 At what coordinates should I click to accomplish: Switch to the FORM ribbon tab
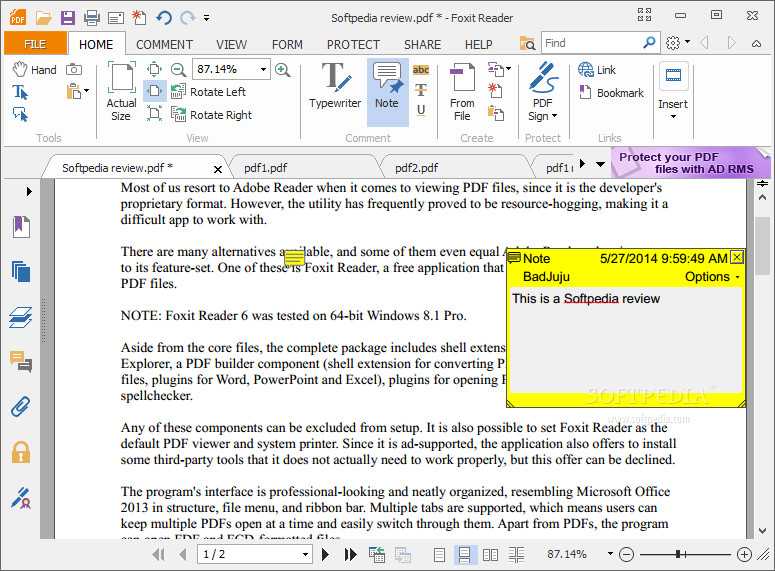coord(287,44)
